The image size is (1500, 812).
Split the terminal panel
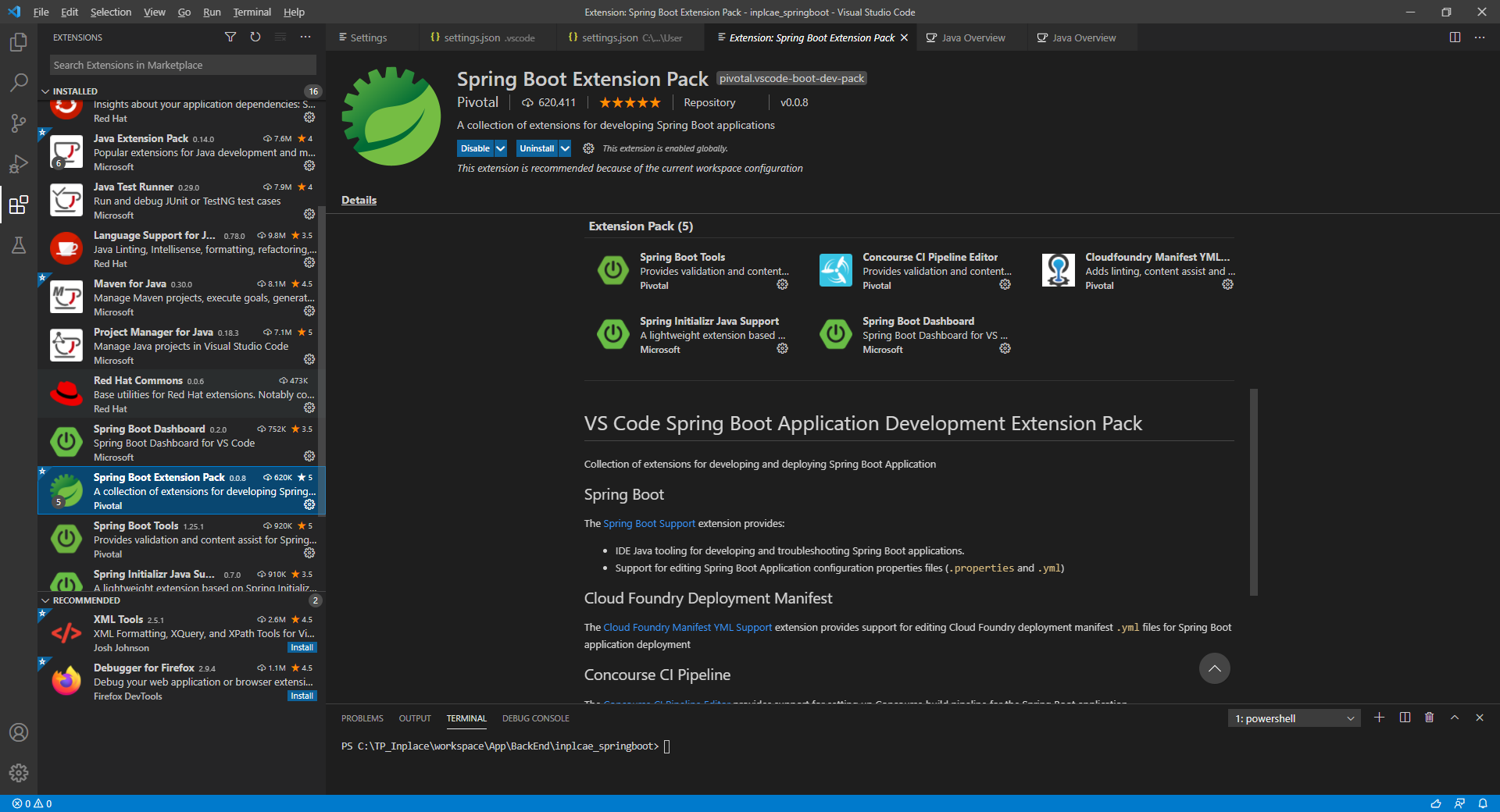tap(1405, 718)
